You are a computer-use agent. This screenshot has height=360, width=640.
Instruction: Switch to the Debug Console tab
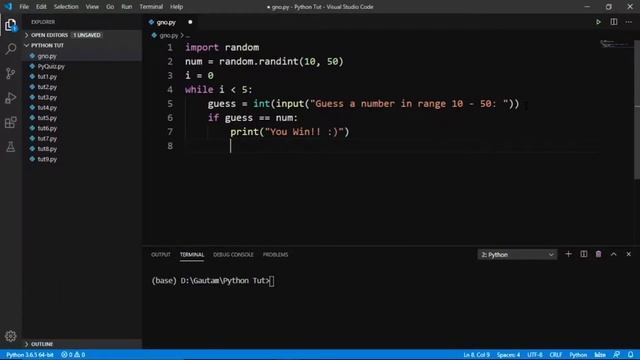pyautogui.click(x=233, y=254)
